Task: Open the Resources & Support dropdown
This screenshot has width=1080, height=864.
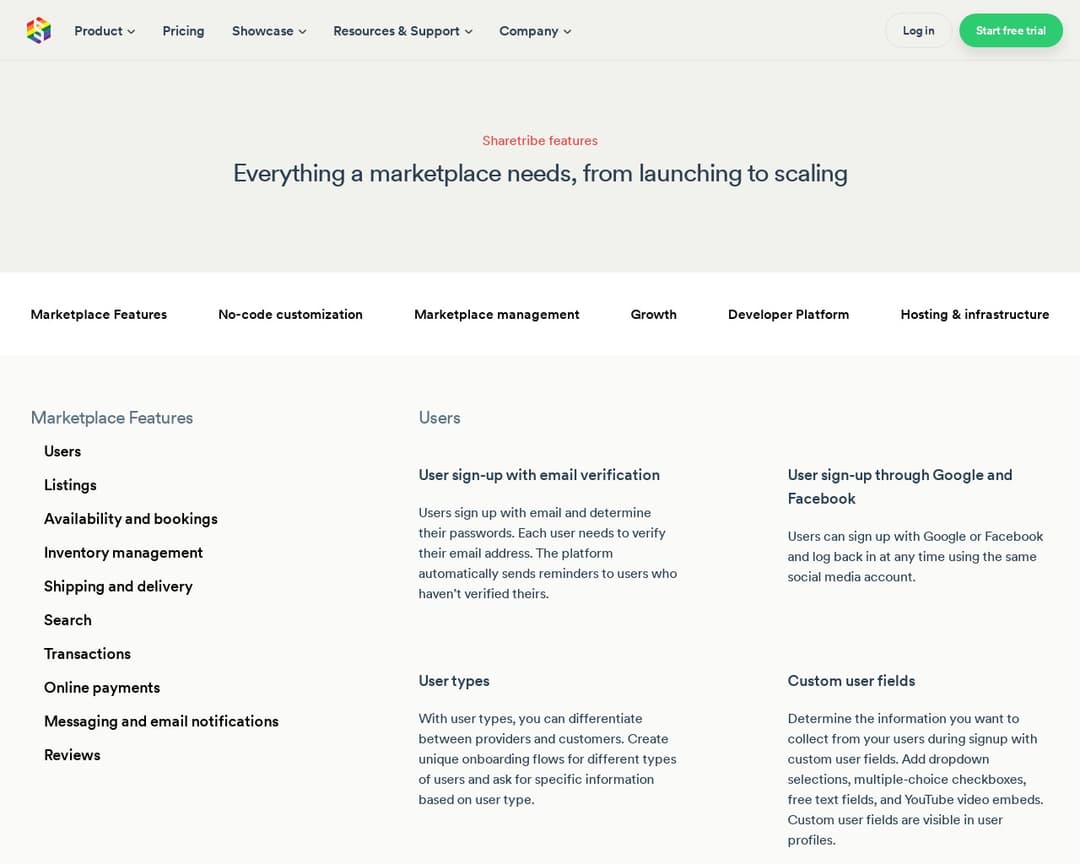Action: coord(403,31)
